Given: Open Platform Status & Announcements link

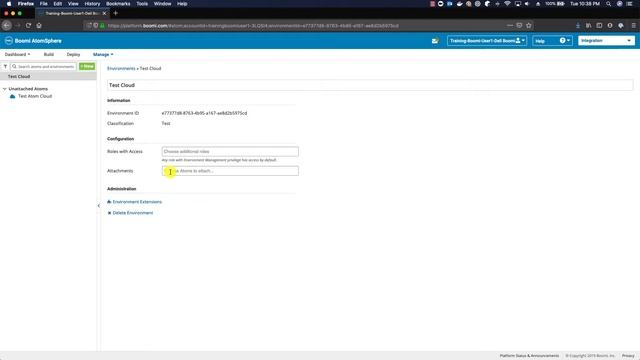Looking at the screenshot, I should coord(529,356).
